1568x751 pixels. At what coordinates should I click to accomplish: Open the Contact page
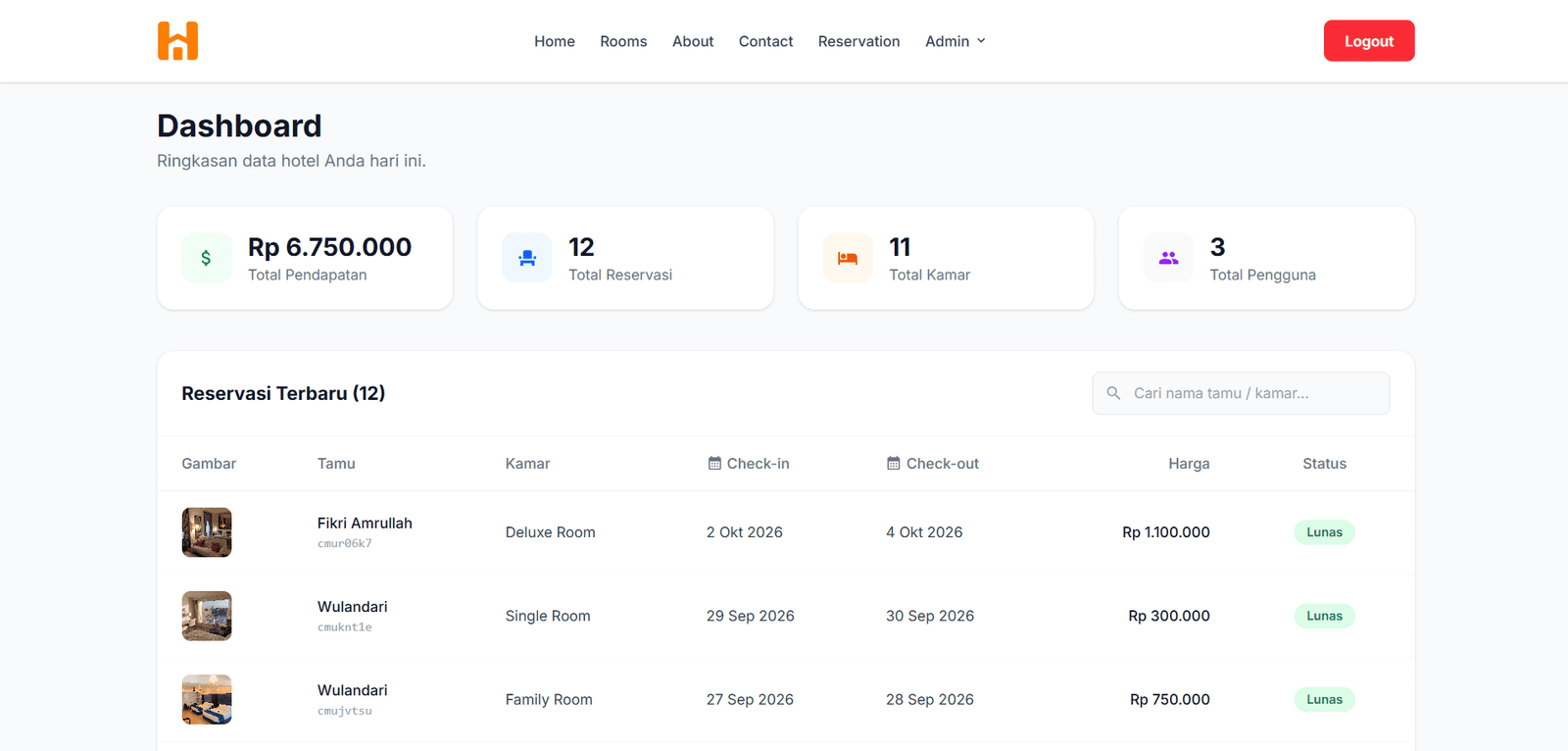coord(765,41)
